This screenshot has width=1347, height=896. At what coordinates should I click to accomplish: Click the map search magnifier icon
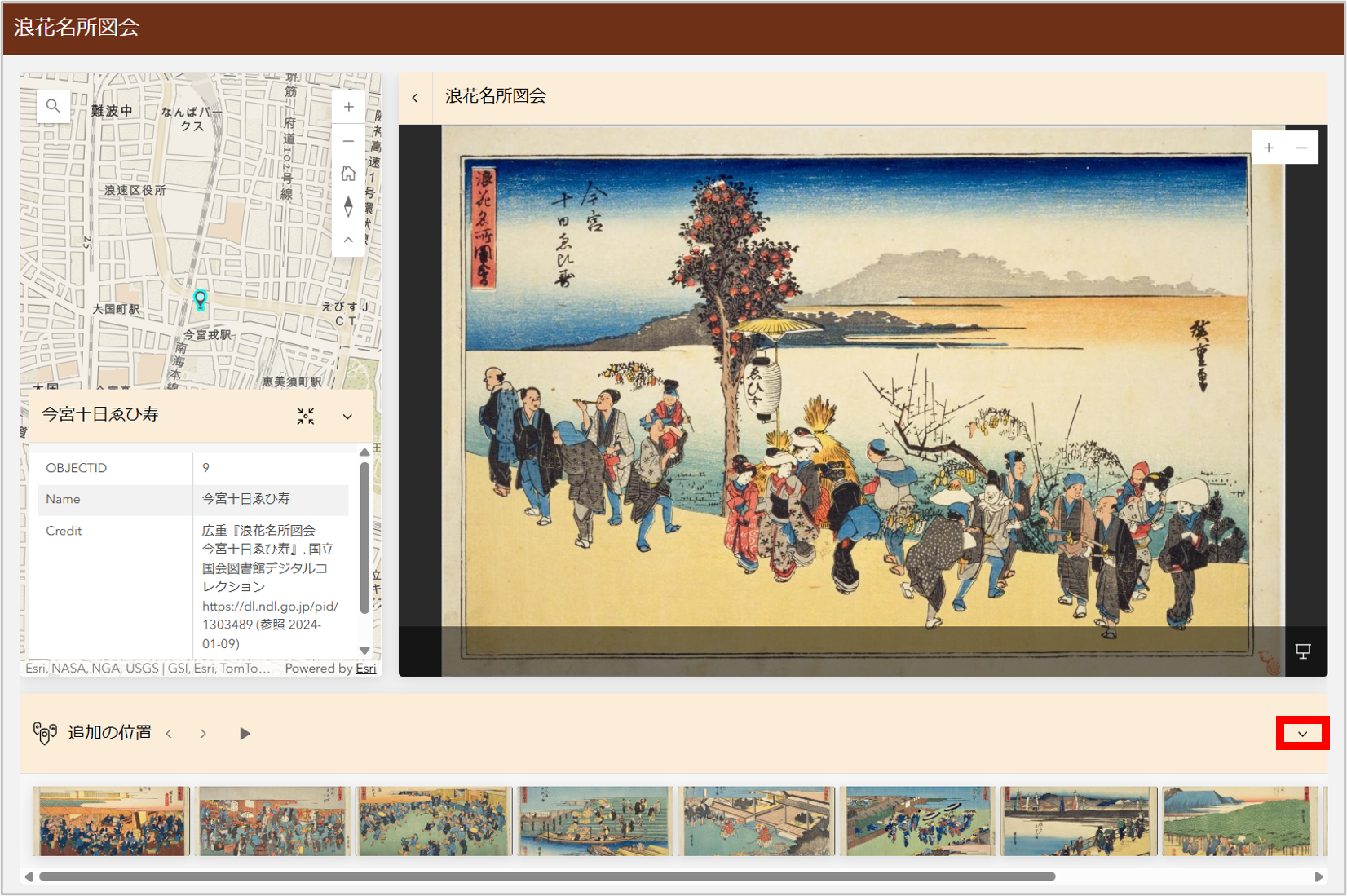coord(53,106)
